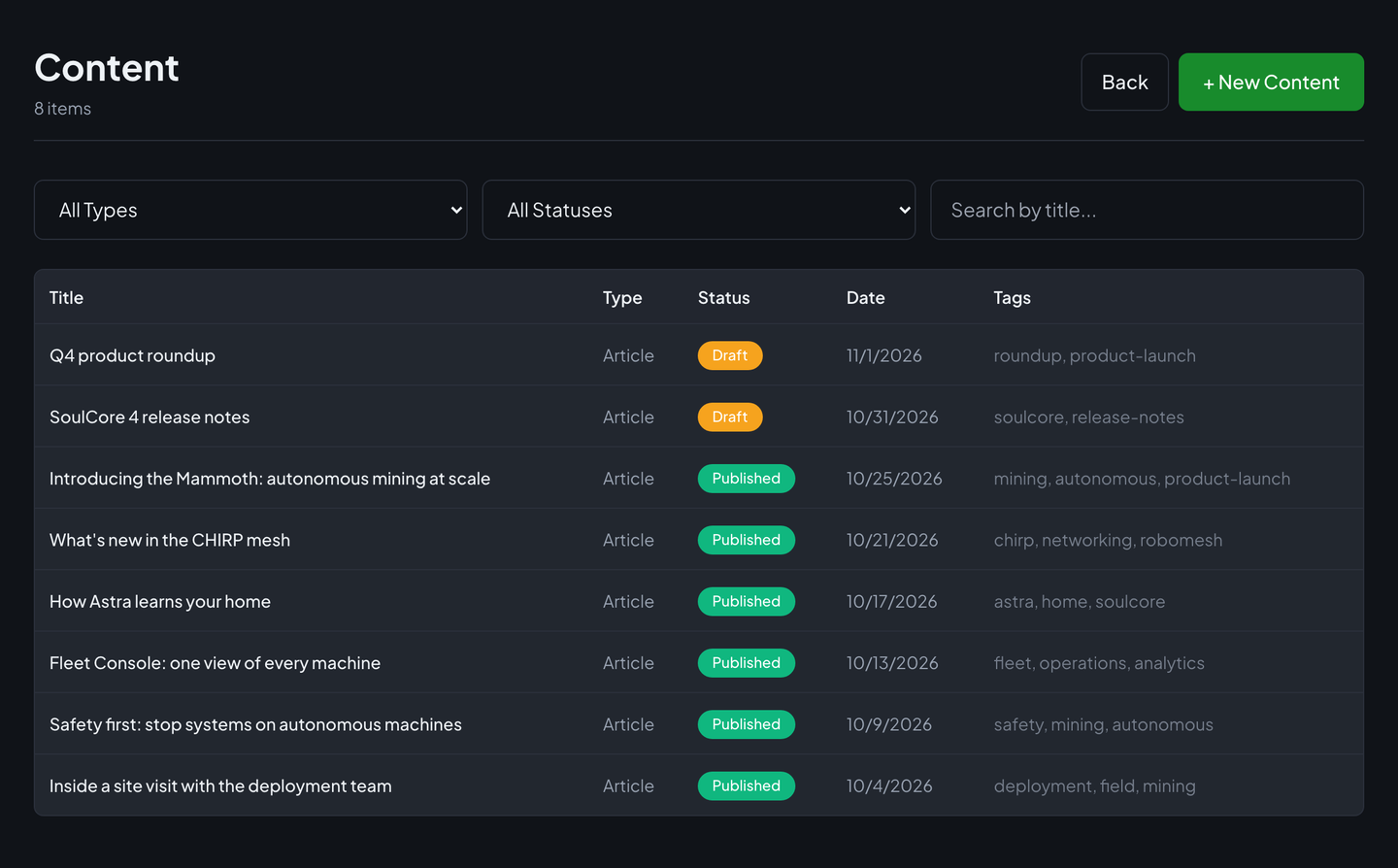Click Draft badge for SoulCore 4 release notes
Viewport: 1398px width, 868px height.
(730, 417)
